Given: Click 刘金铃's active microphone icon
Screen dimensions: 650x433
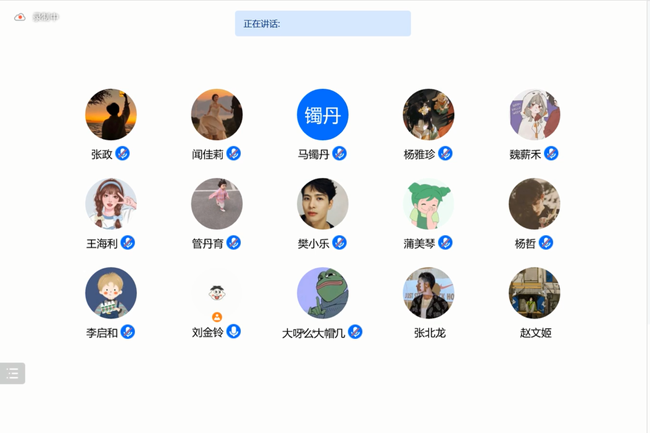Looking at the screenshot, I should click(x=233, y=331).
